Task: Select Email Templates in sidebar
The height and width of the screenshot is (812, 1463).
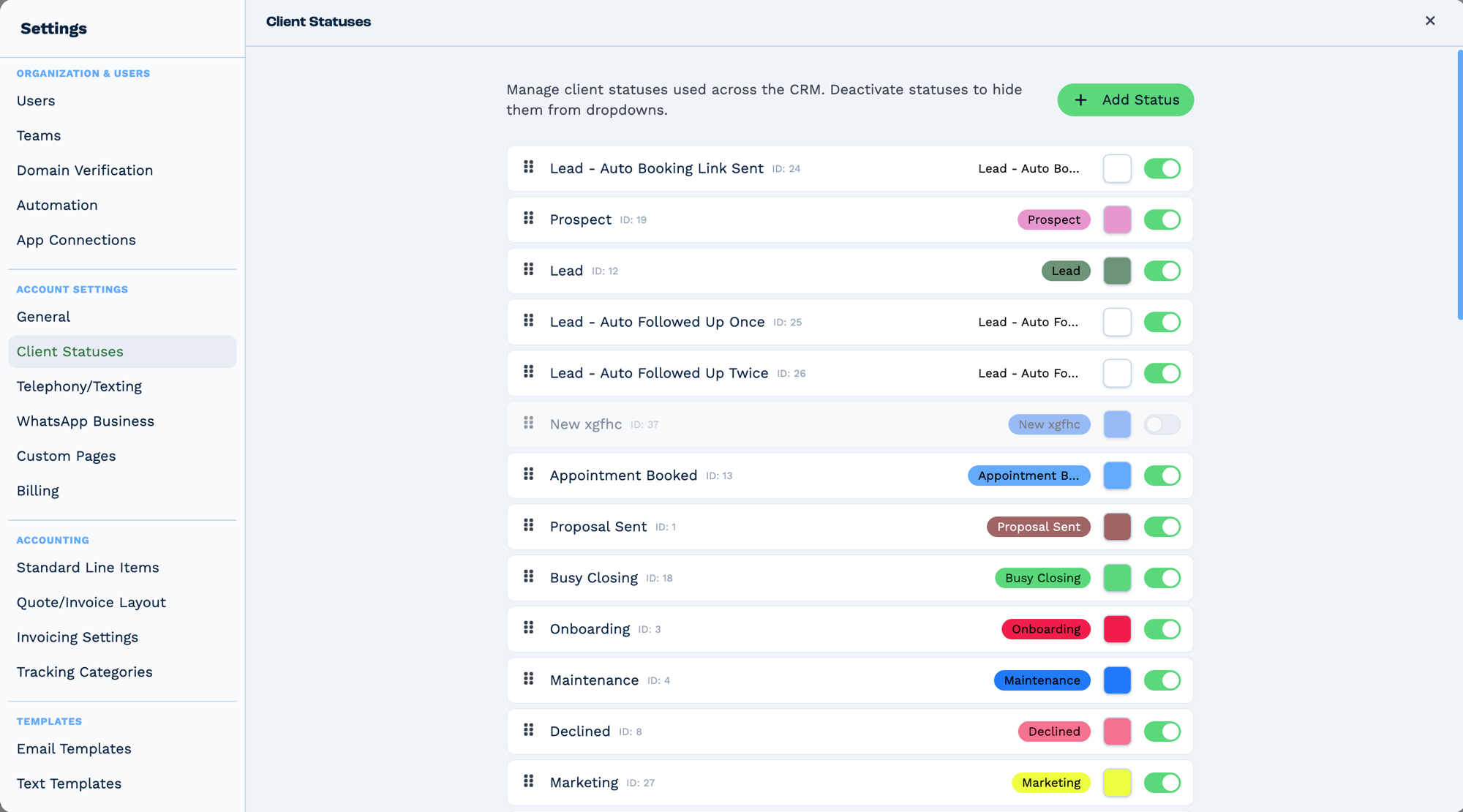Action: coord(122,749)
